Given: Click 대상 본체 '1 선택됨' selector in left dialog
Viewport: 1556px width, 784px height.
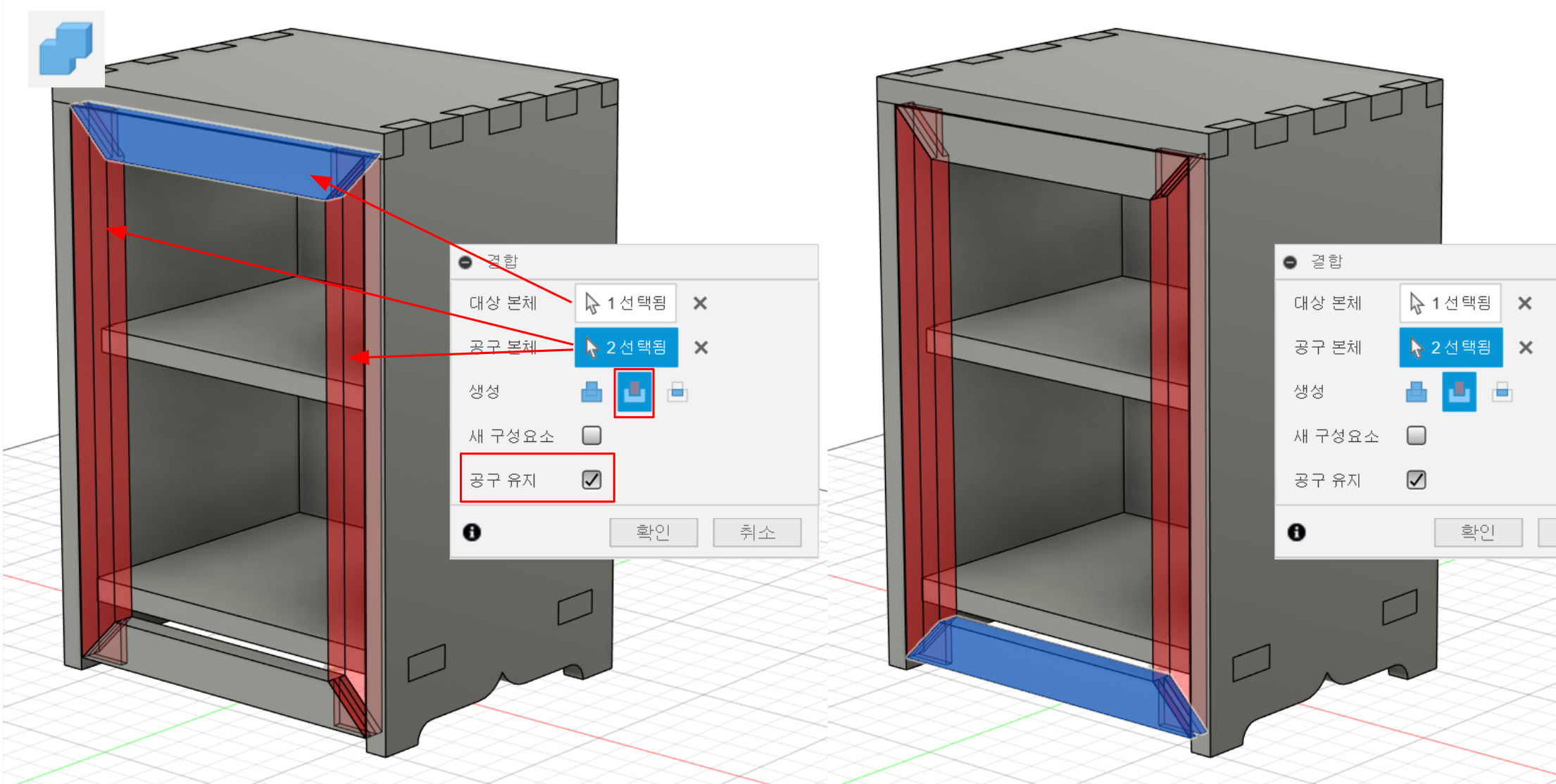Looking at the screenshot, I should [626, 303].
